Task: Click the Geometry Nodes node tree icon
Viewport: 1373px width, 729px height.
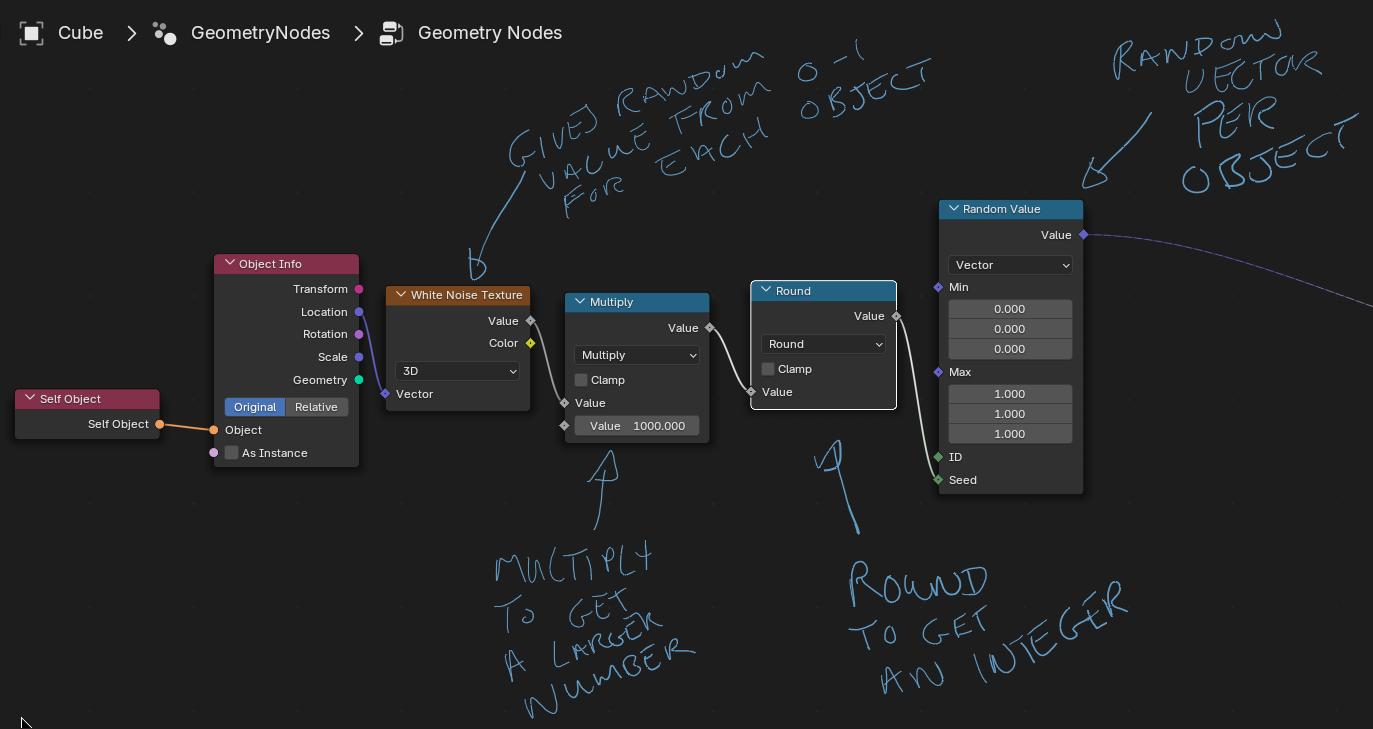Action: click(x=391, y=33)
